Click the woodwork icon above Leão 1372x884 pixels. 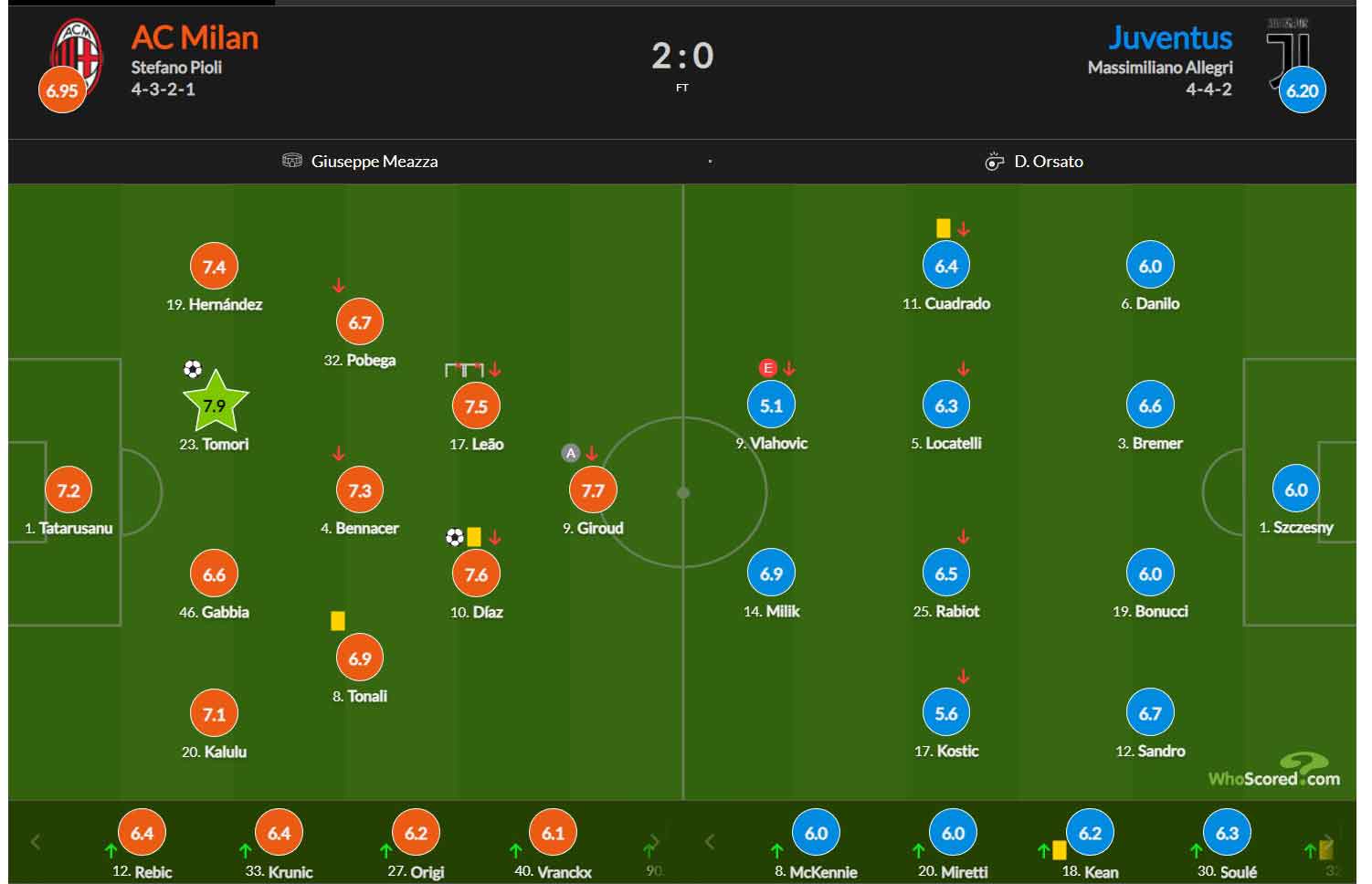(464, 370)
